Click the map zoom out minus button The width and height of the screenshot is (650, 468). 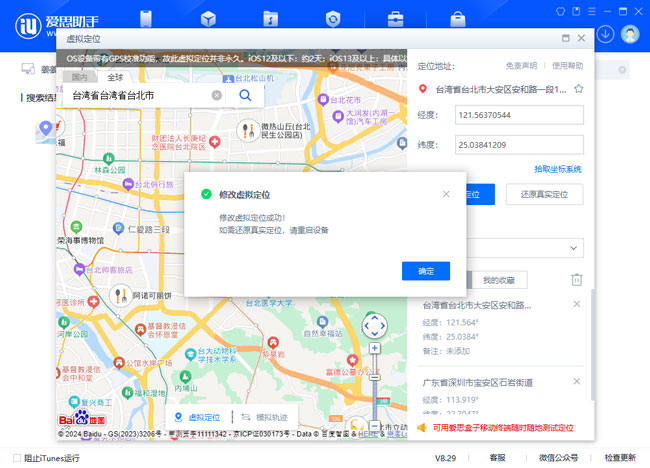(x=374, y=426)
